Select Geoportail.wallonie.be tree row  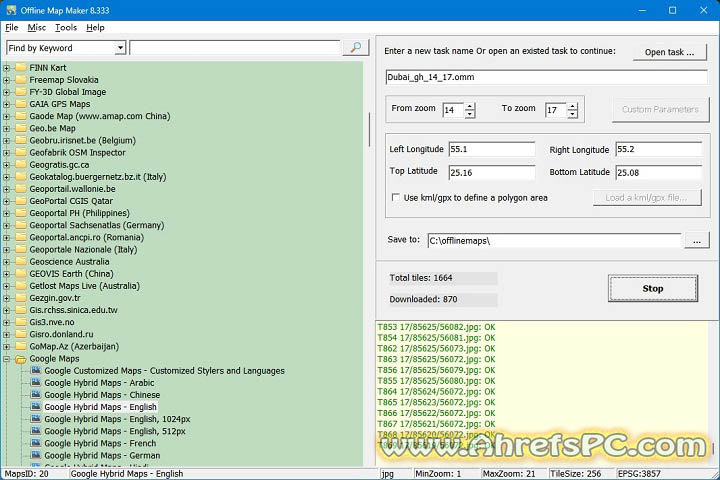[72, 189]
